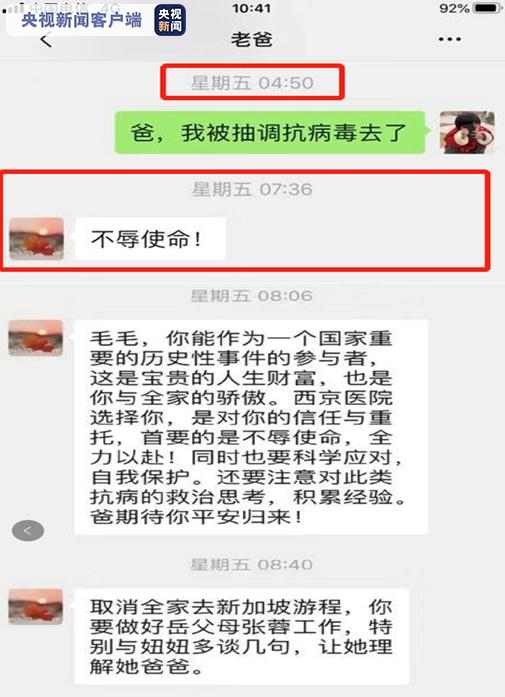
Task: Select the long message starting with 毛毛
Action: pyautogui.click(x=251, y=427)
